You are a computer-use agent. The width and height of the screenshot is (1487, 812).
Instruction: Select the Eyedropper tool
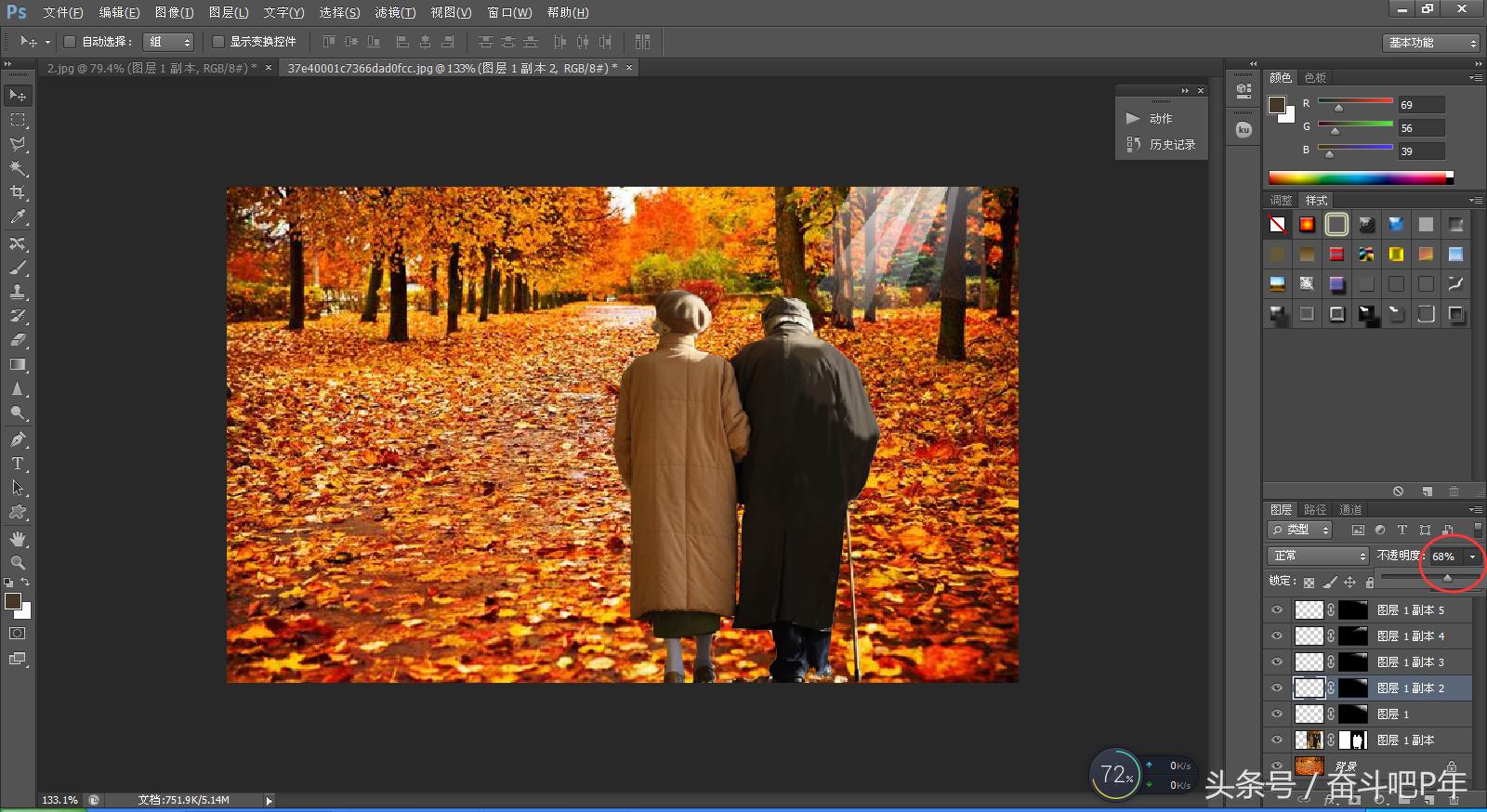pyautogui.click(x=18, y=217)
